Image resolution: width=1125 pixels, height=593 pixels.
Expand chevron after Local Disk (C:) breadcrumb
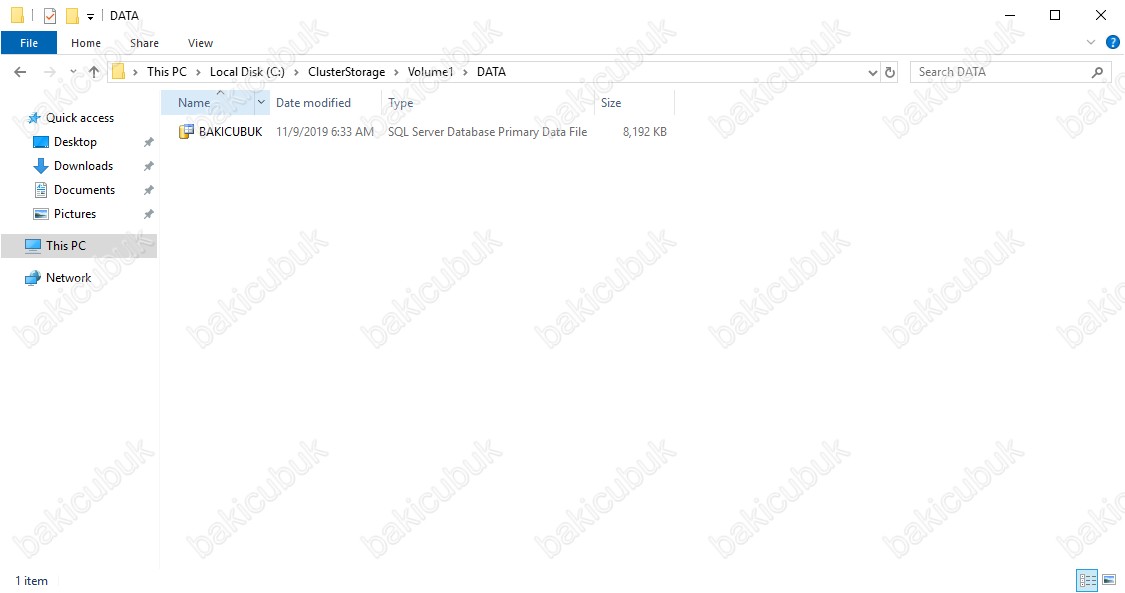point(296,72)
